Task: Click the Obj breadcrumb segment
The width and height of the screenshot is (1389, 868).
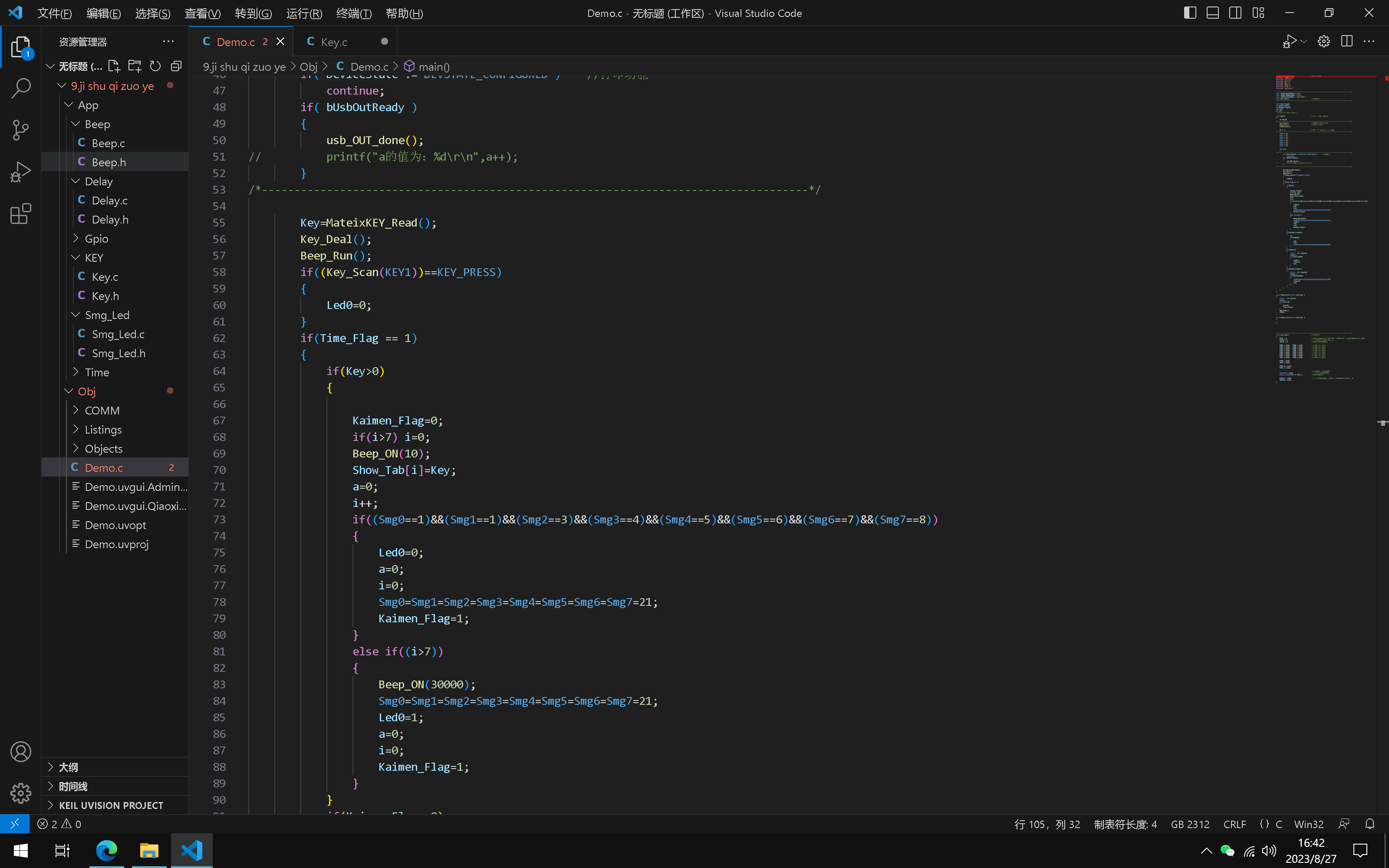Action: (x=308, y=66)
